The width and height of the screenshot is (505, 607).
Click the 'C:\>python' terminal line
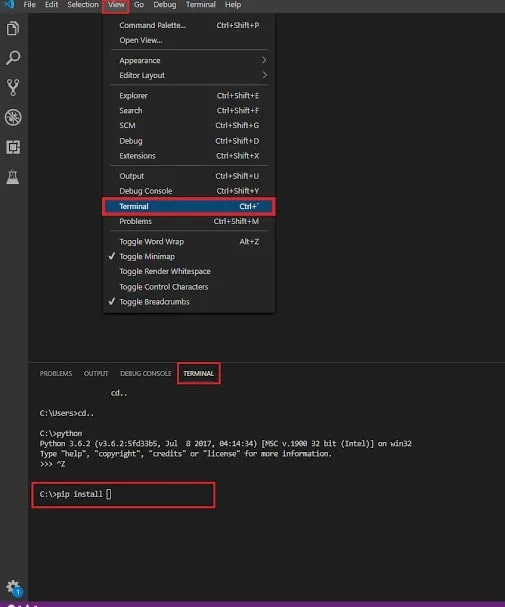click(61, 434)
